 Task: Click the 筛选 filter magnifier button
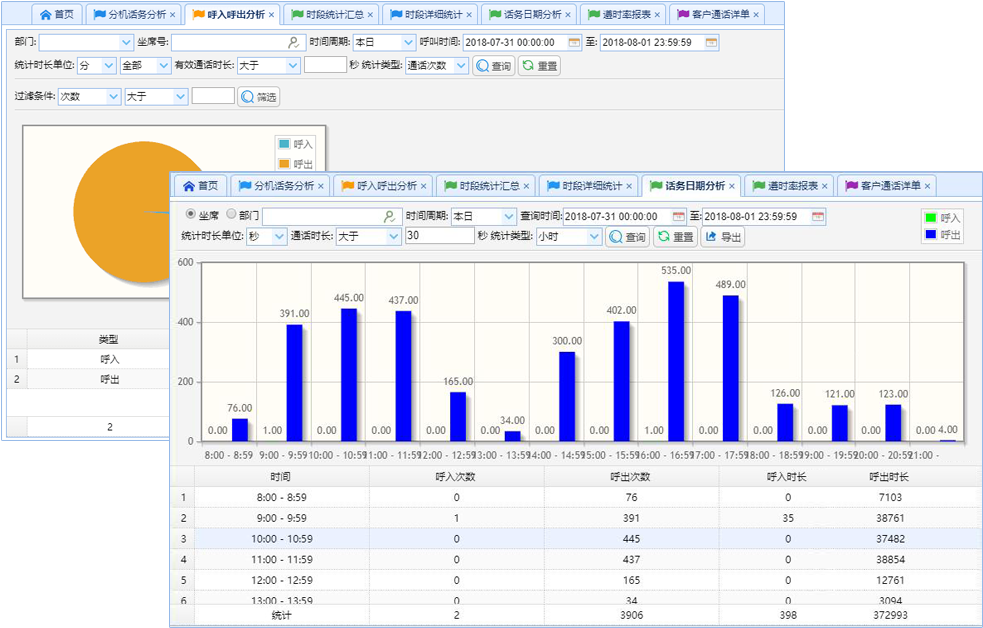pyautogui.click(x=258, y=97)
